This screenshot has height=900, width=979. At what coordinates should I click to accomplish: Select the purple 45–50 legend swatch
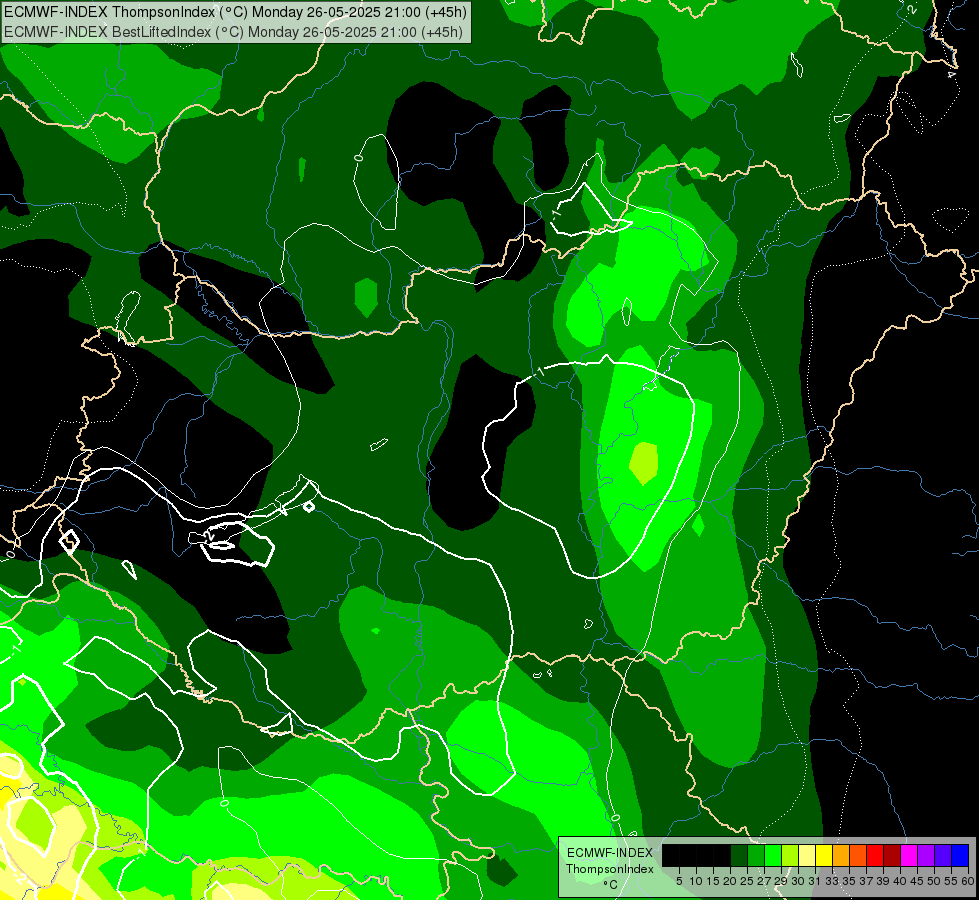(926, 855)
